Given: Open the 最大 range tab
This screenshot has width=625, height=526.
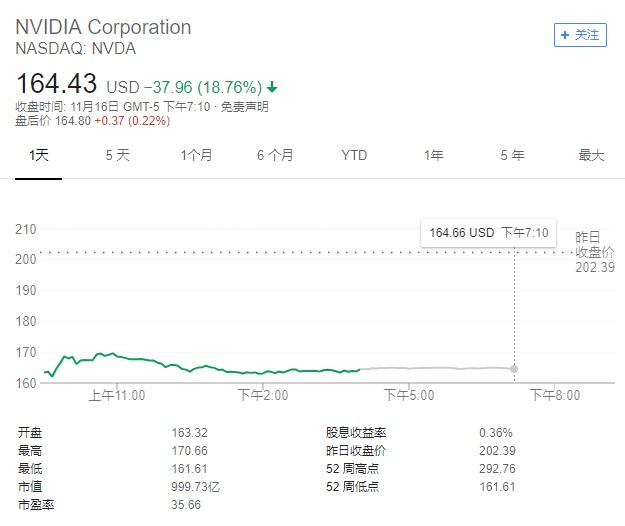Looking at the screenshot, I should click(x=592, y=155).
